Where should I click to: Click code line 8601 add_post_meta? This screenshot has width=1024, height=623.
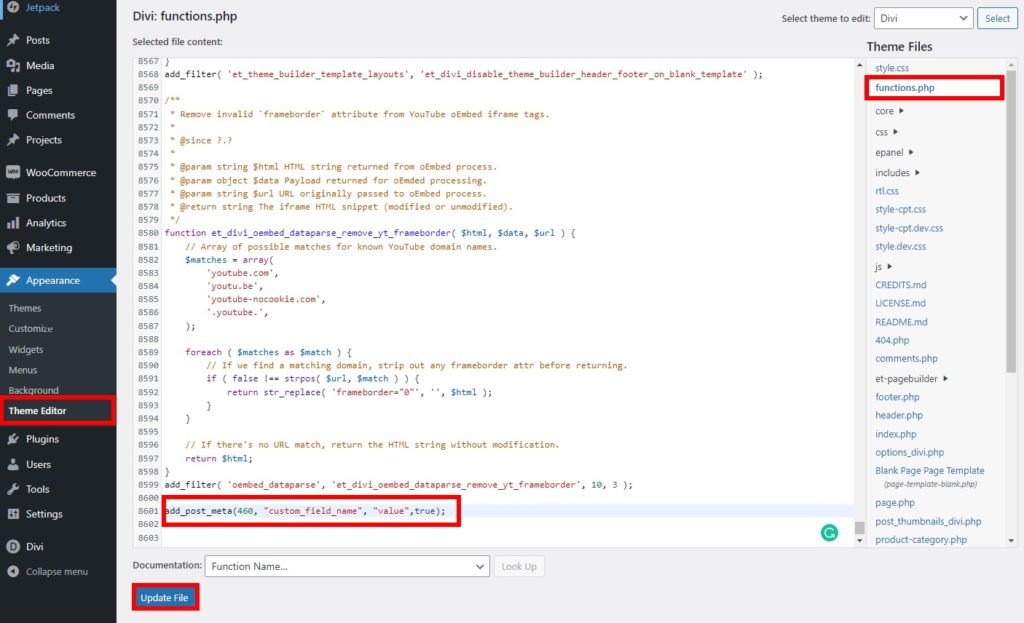304,511
